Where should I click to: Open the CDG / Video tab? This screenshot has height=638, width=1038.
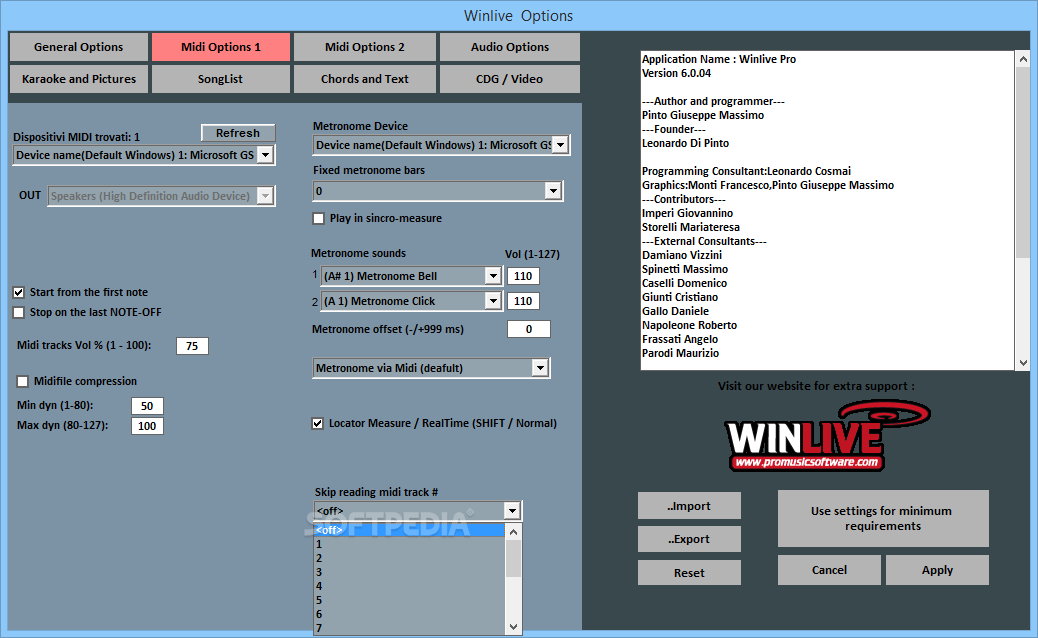click(510, 79)
